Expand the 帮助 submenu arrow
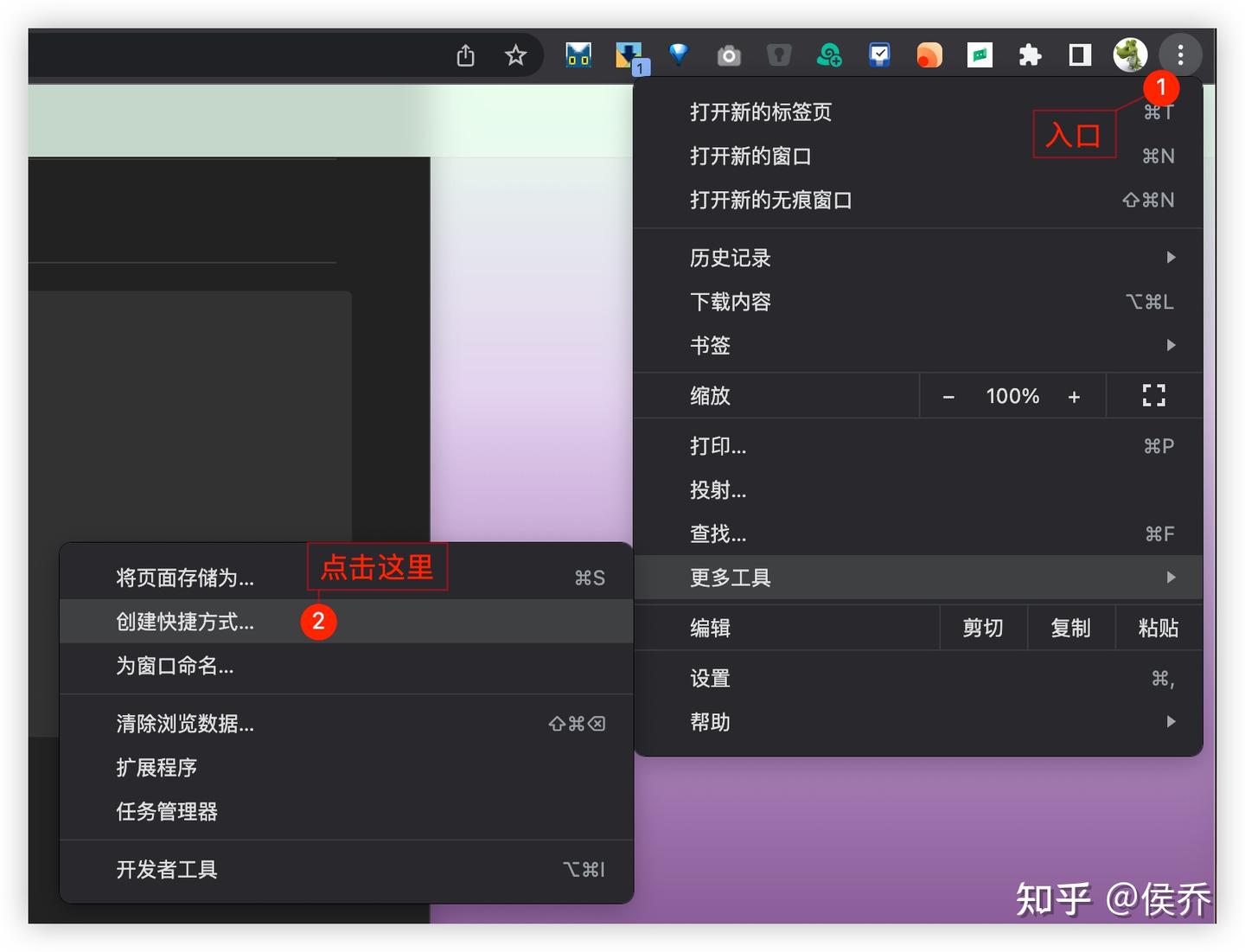This screenshot has height=952, width=1245. click(x=1172, y=722)
